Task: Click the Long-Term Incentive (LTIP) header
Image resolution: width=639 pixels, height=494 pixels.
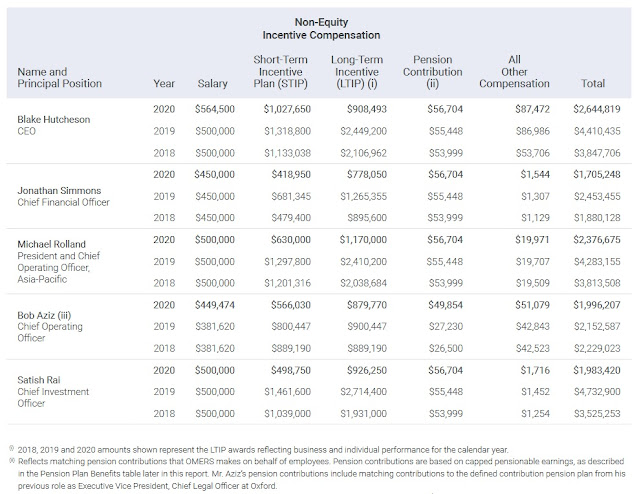Action: pyautogui.click(x=357, y=72)
